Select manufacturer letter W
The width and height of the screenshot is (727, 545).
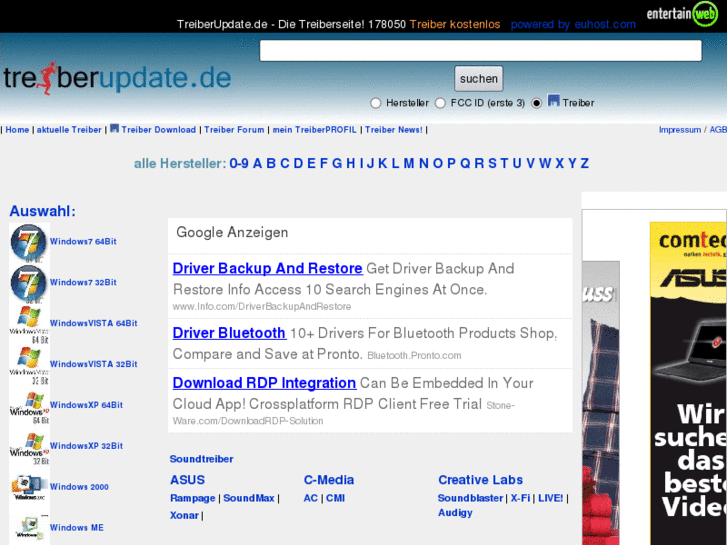545,163
